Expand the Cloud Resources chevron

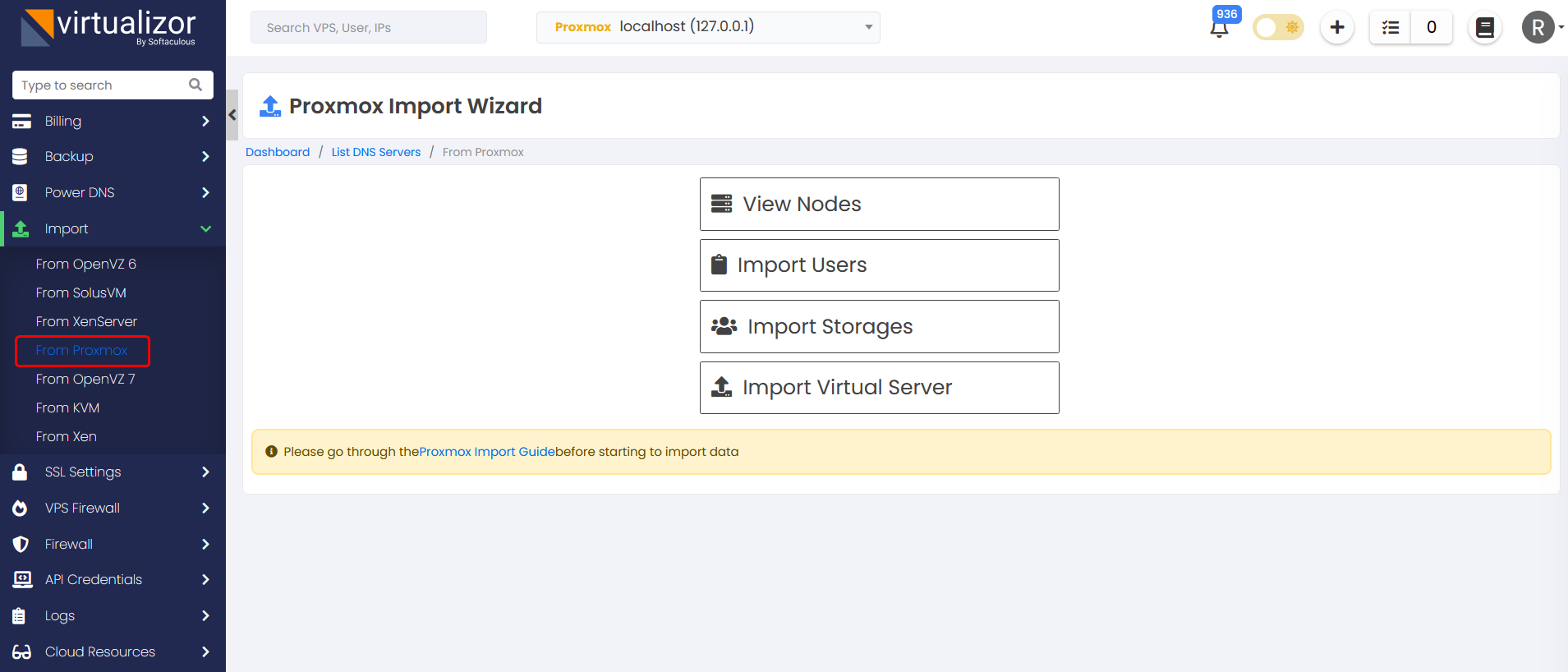point(205,651)
